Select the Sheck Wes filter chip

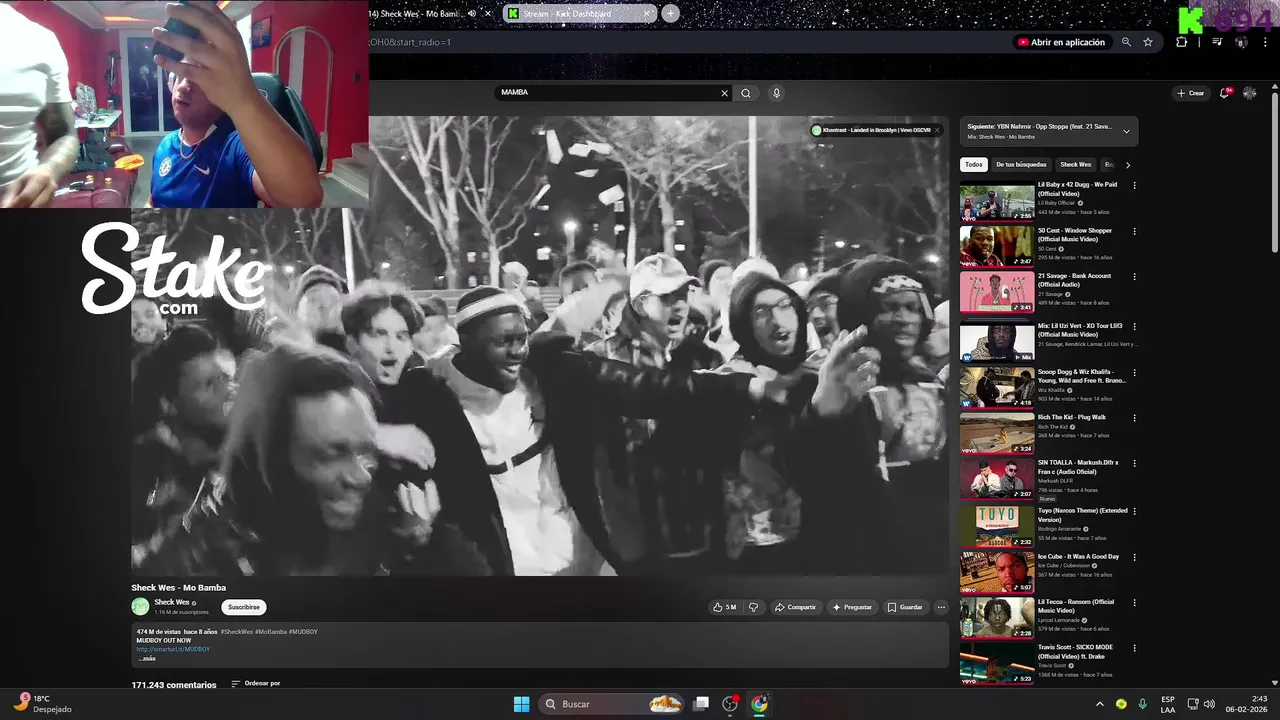[1076, 164]
